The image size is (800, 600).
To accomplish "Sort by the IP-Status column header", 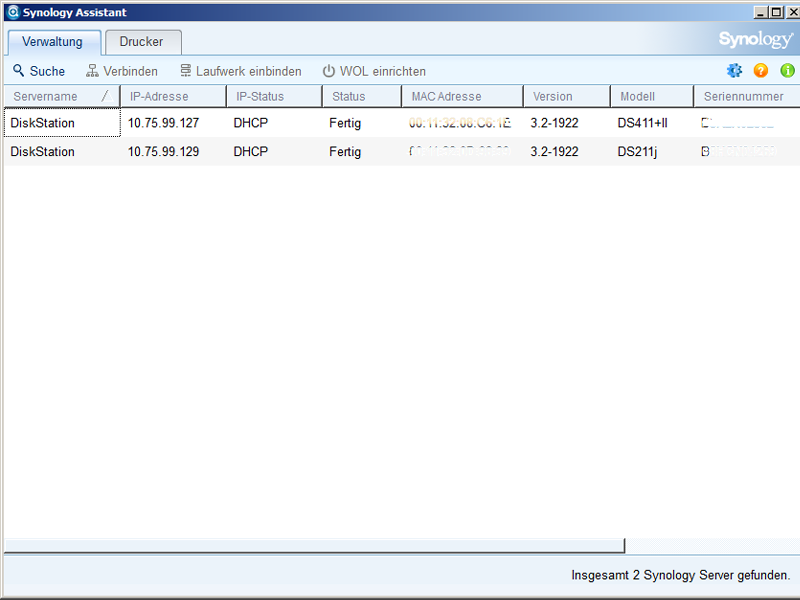I will [274, 96].
